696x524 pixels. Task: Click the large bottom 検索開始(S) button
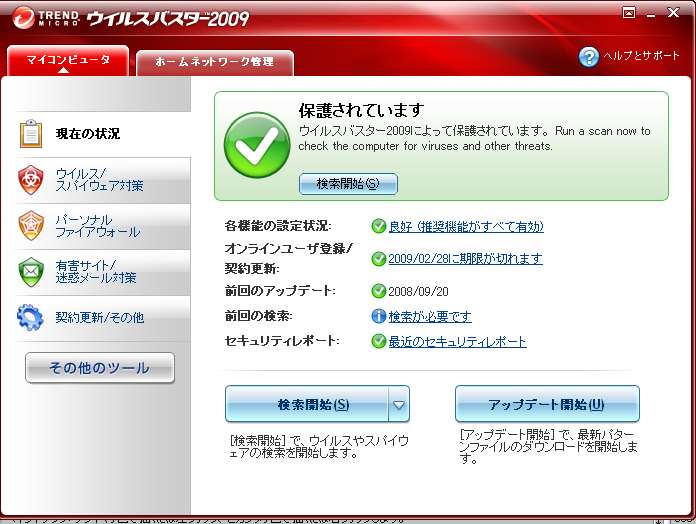coord(307,404)
